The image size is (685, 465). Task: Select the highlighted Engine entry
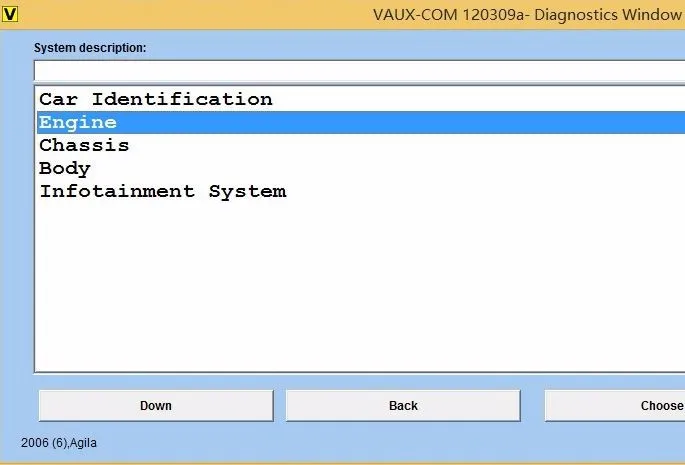click(x=361, y=122)
